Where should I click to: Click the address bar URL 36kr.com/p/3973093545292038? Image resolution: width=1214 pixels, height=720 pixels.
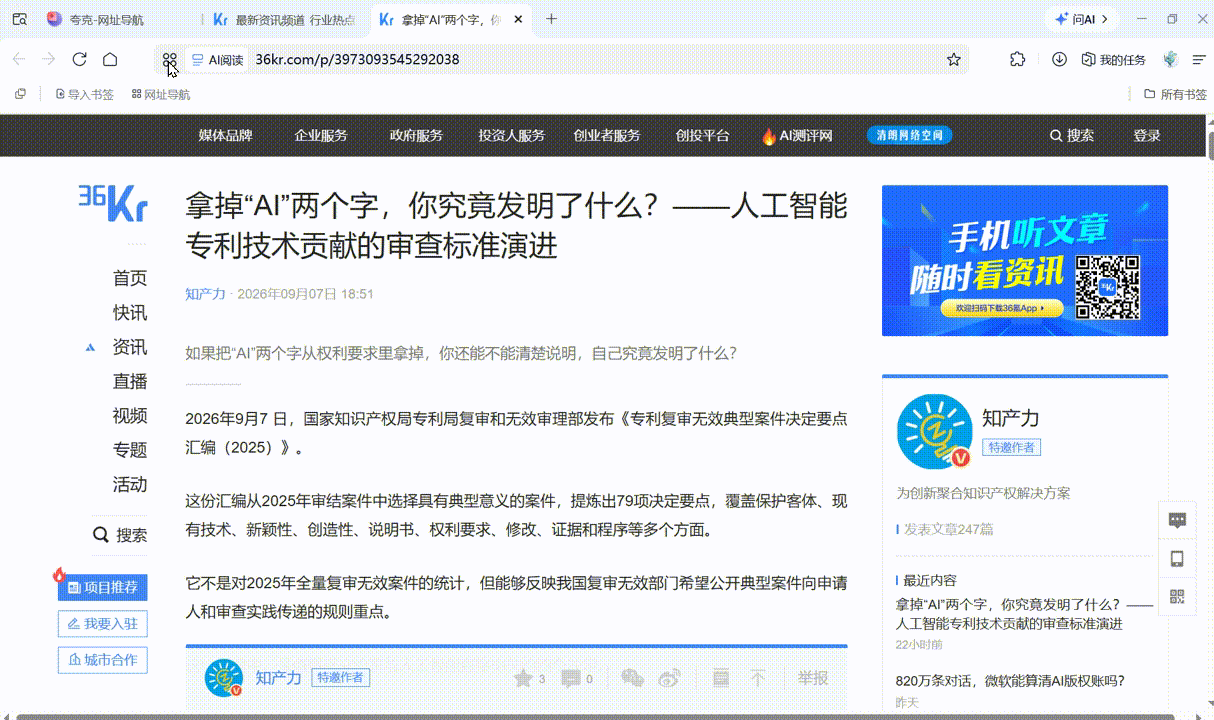357,60
